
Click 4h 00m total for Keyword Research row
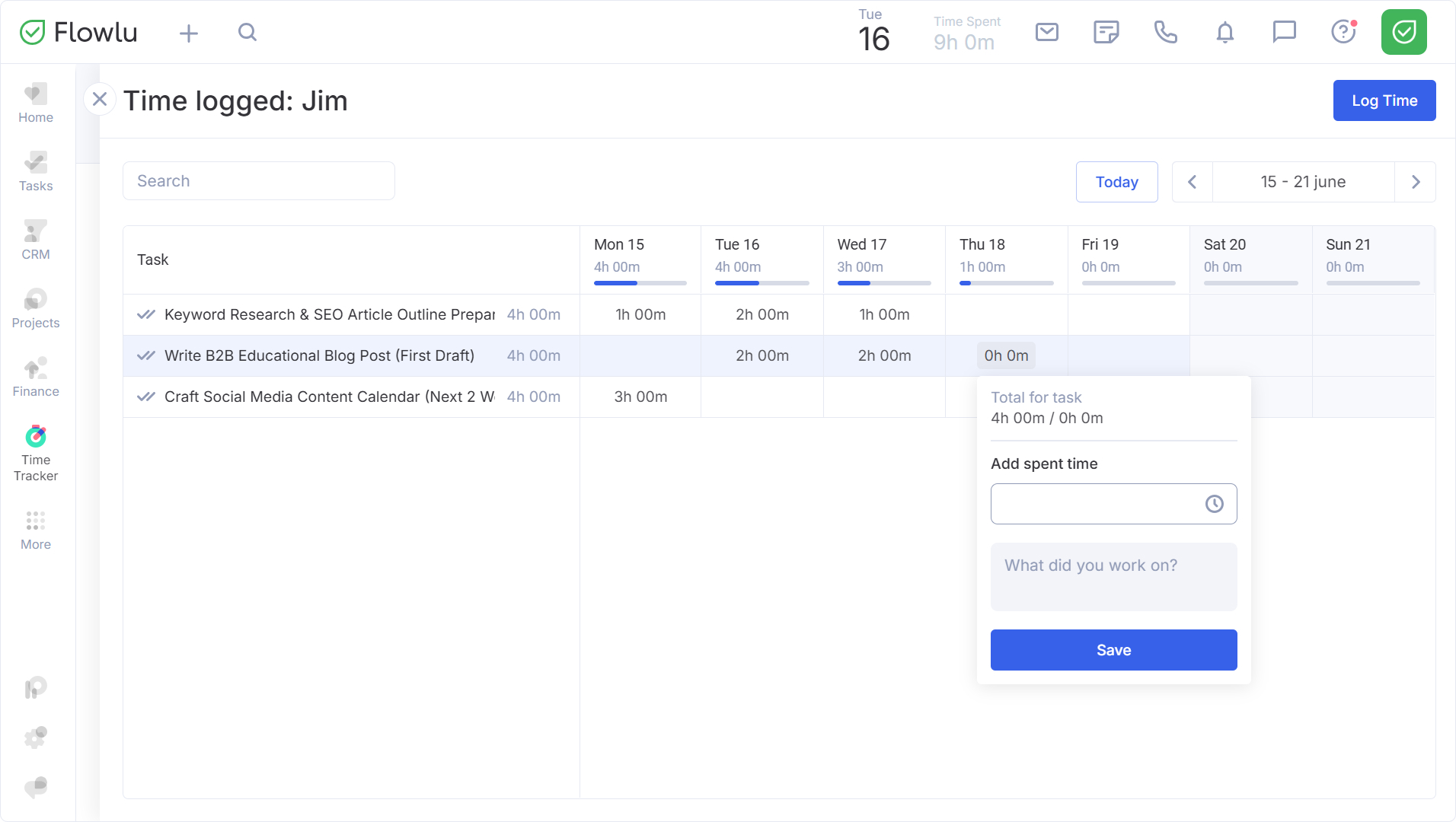534,314
